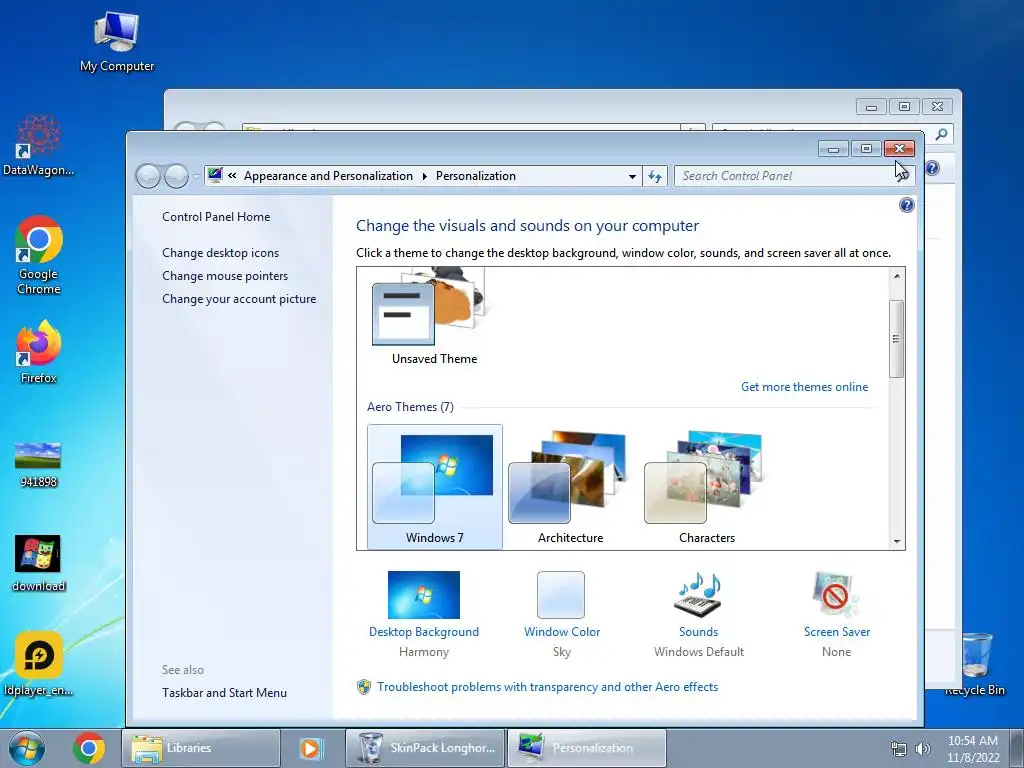Click the search magnifier in background window
This screenshot has width=1024, height=768.
tap(941, 134)
